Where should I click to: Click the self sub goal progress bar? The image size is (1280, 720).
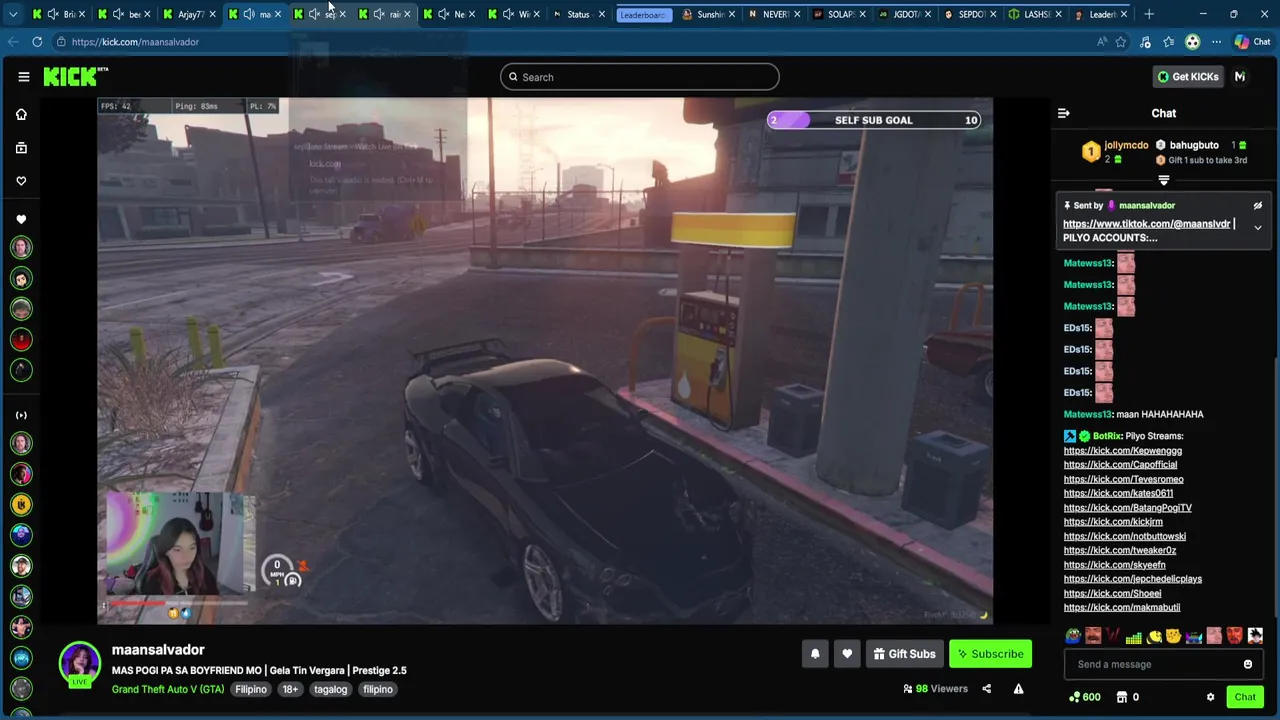click(874, 120)
